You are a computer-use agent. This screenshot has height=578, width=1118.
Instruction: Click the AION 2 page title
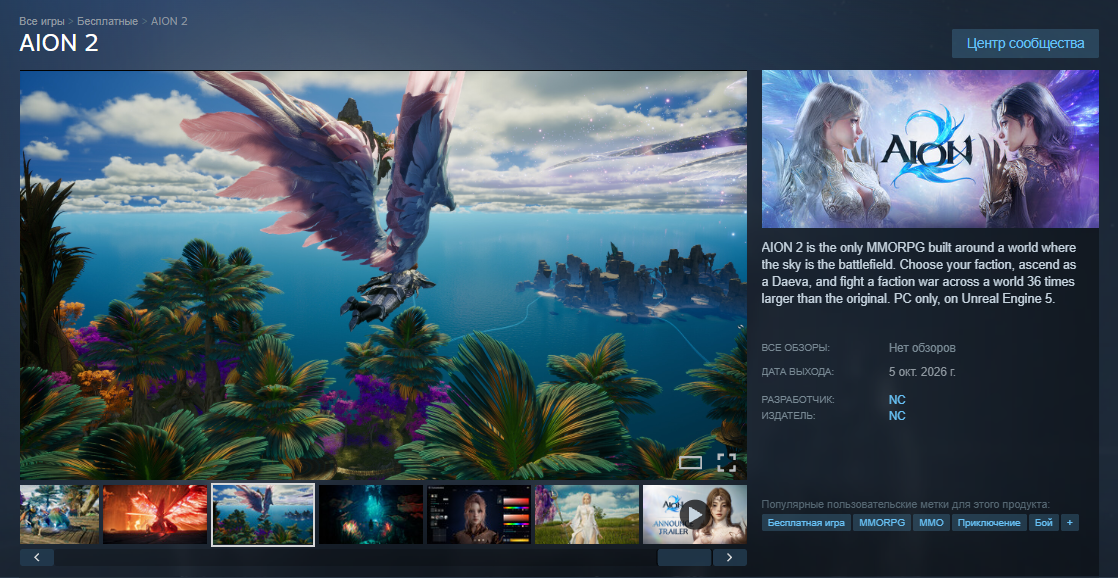click(x=58, y=43)
